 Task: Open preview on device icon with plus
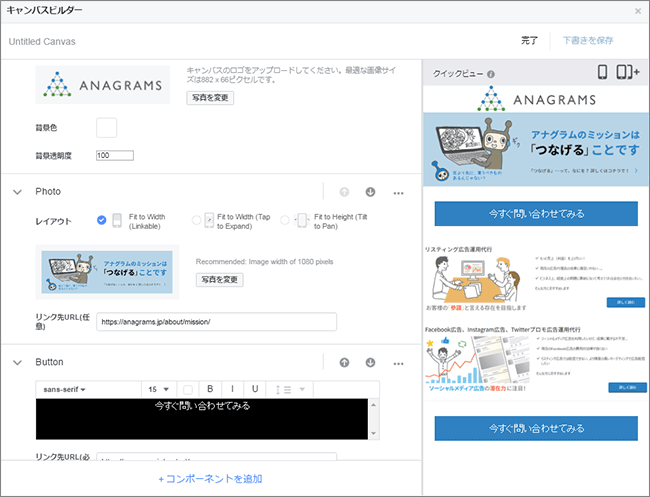pos(628,72)
